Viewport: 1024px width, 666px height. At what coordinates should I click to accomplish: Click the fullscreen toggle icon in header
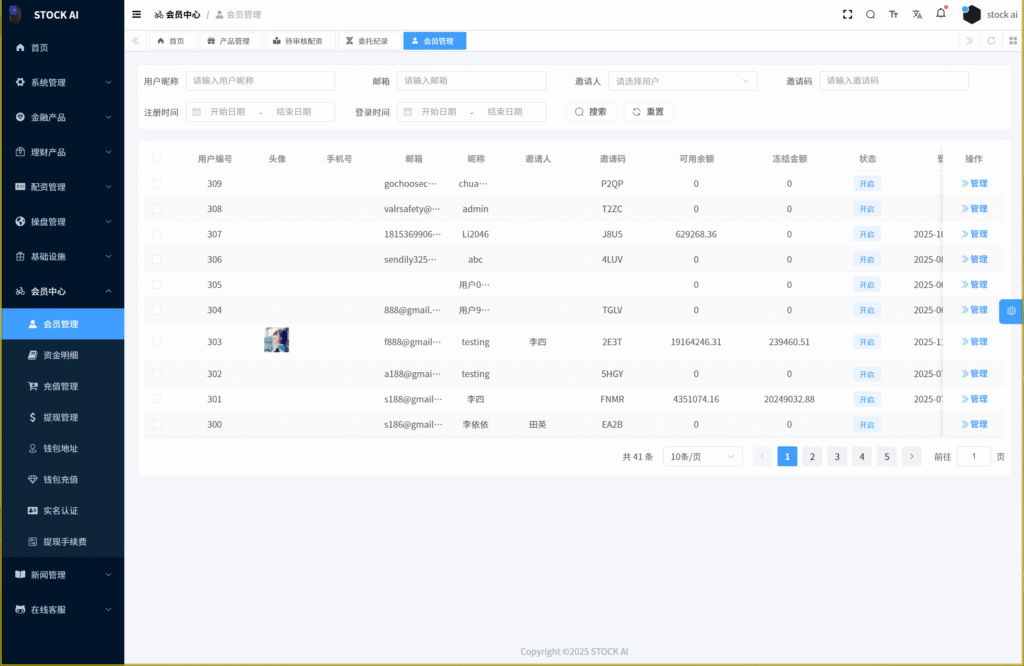(x=847, y=15)
